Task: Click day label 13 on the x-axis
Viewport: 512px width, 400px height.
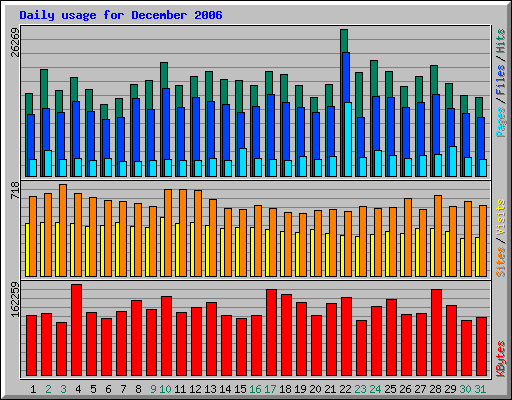Action: point(210,389)
